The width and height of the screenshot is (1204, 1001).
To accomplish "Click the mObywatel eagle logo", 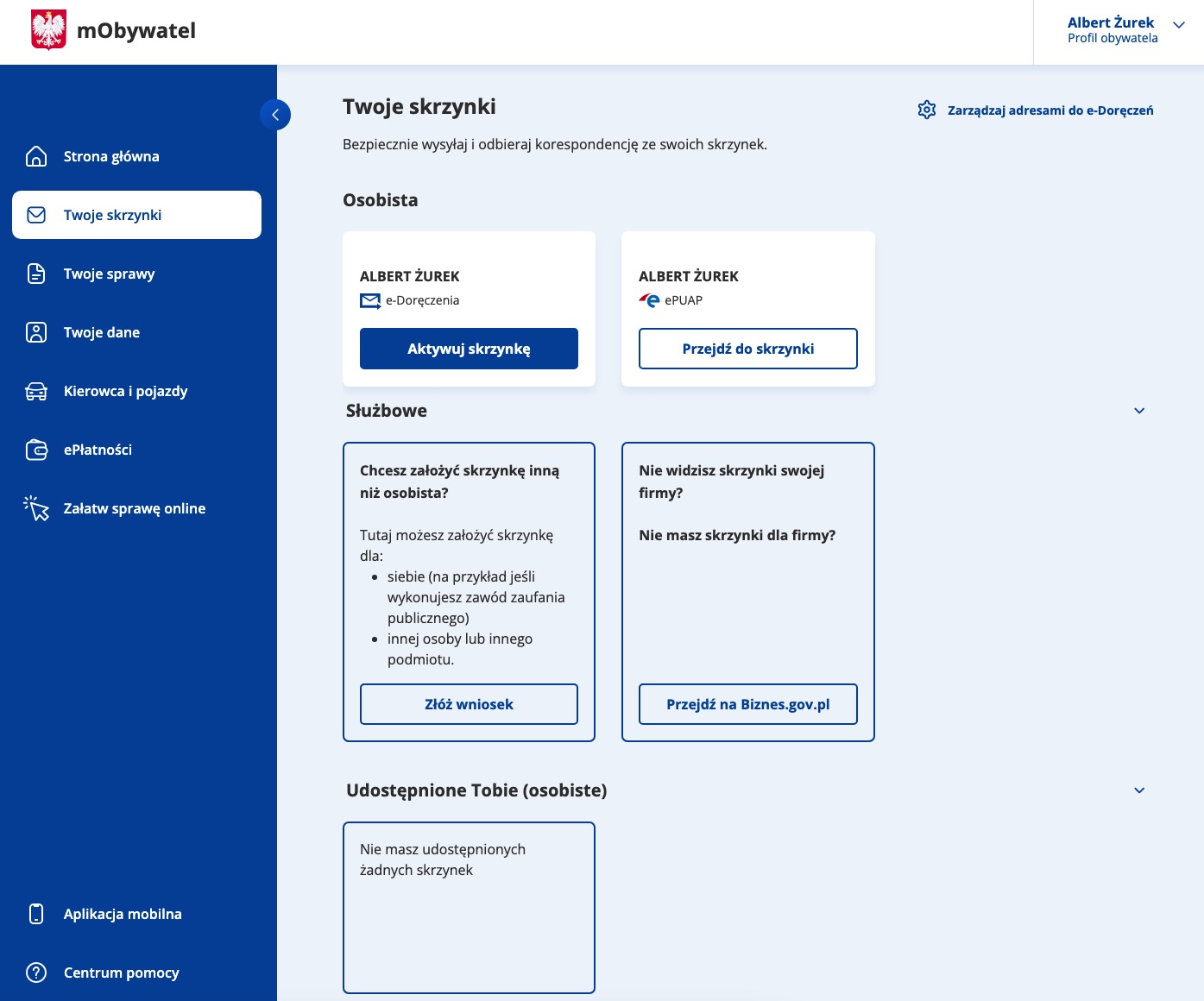I will pyautogui.click(x=48, y=30).
